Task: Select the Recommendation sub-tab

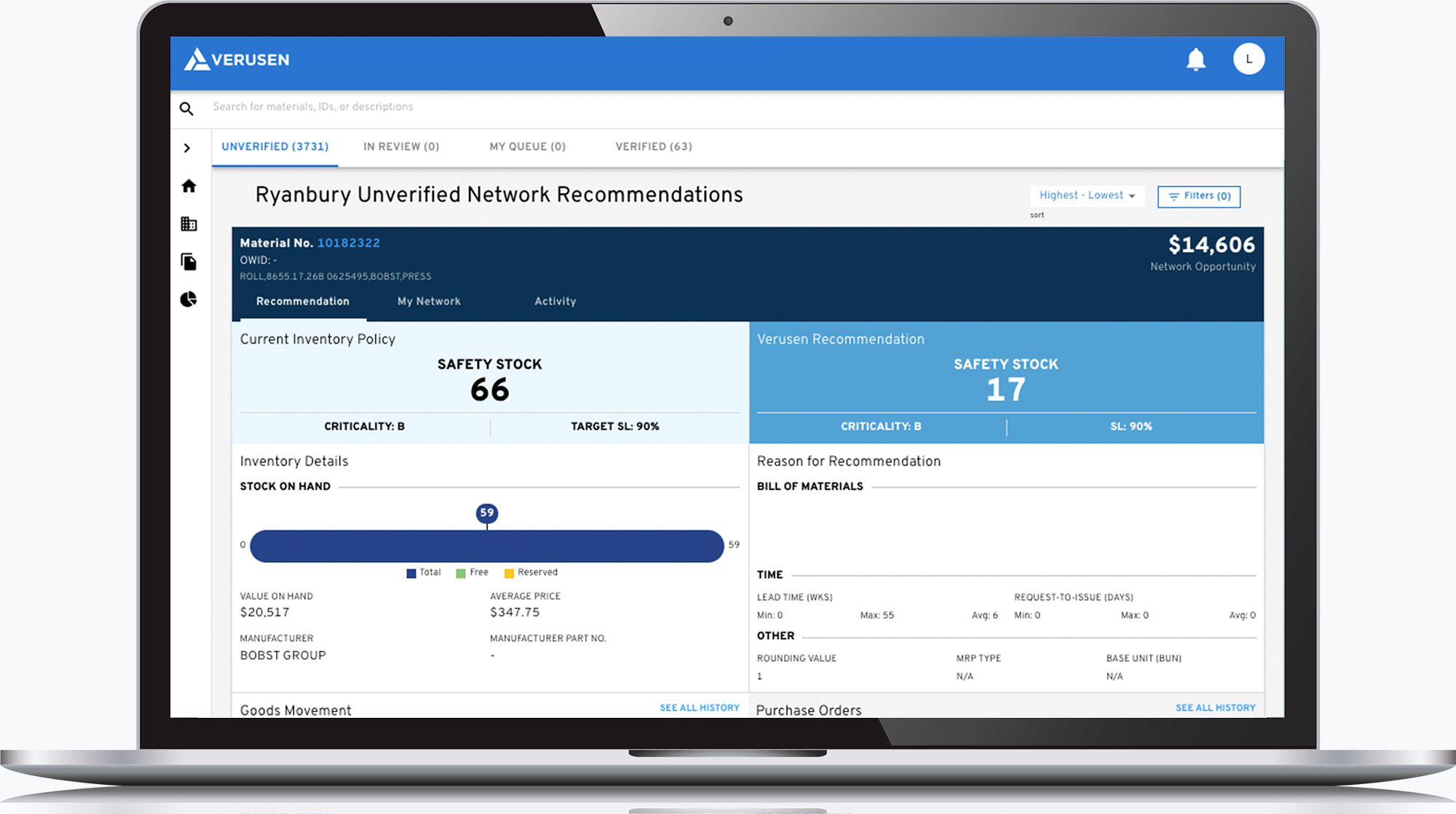Action: (x=303, y=301)
